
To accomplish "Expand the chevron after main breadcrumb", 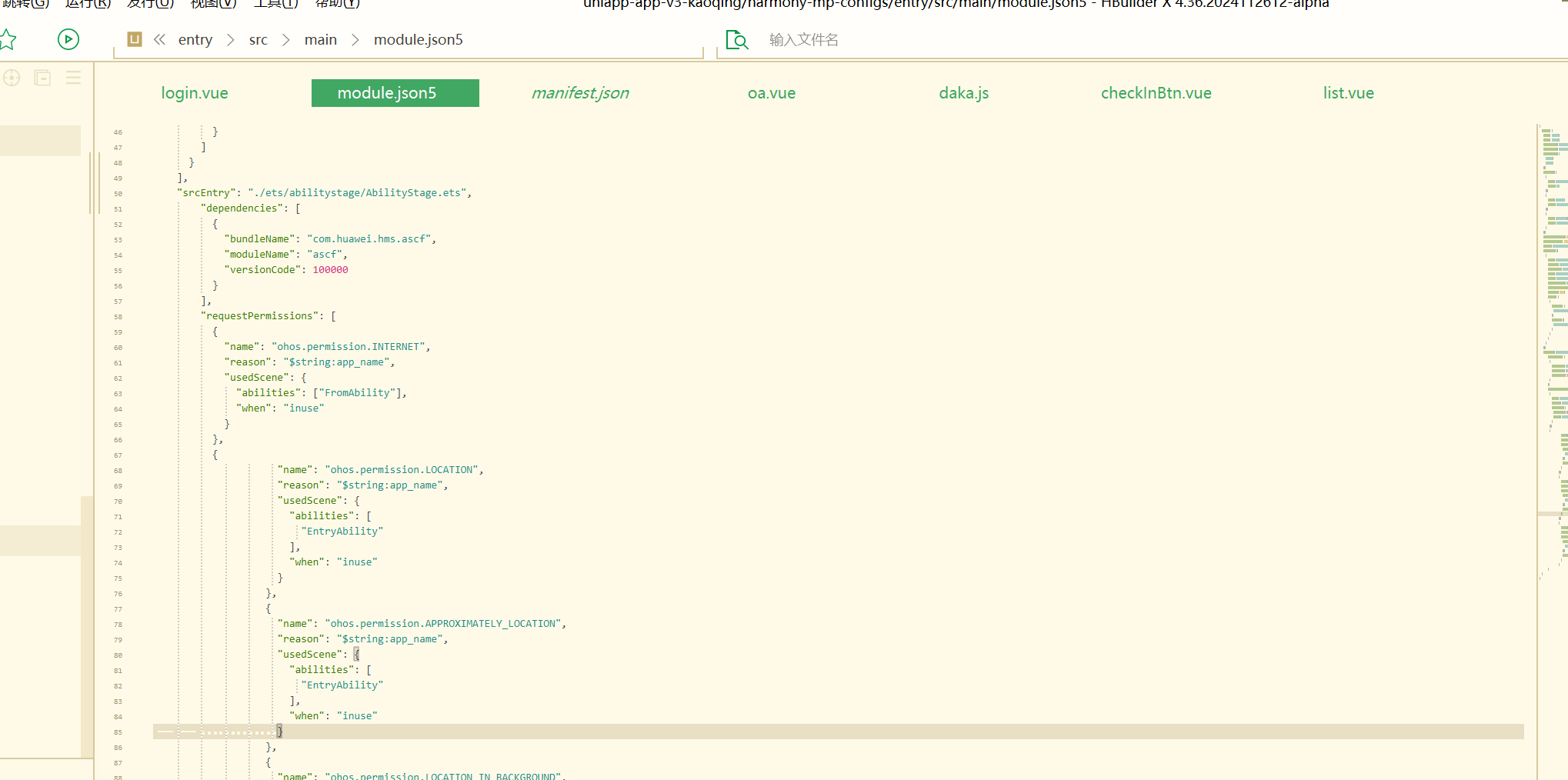I will point(355,40).
